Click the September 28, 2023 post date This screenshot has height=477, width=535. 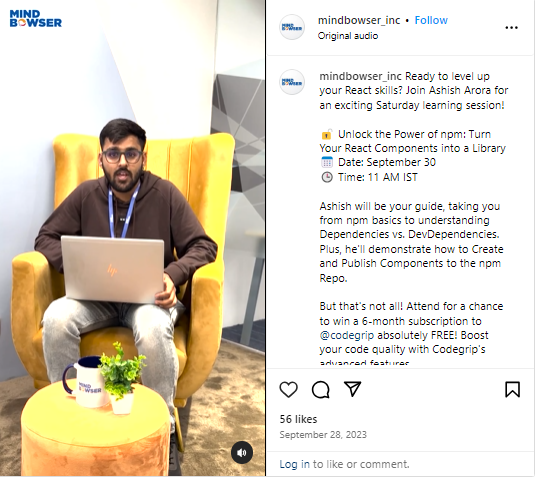click(323, 435)
